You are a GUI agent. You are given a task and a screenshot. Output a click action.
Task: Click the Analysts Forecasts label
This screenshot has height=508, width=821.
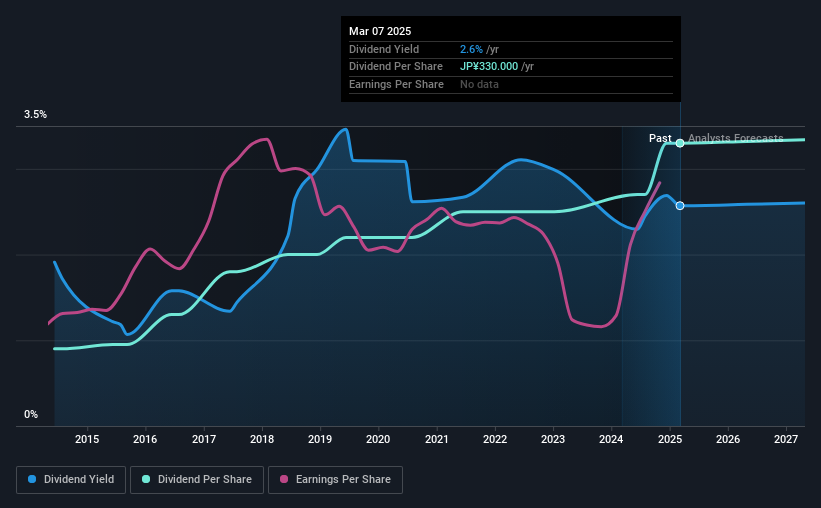pyautogui.click(x=736, y=138)
